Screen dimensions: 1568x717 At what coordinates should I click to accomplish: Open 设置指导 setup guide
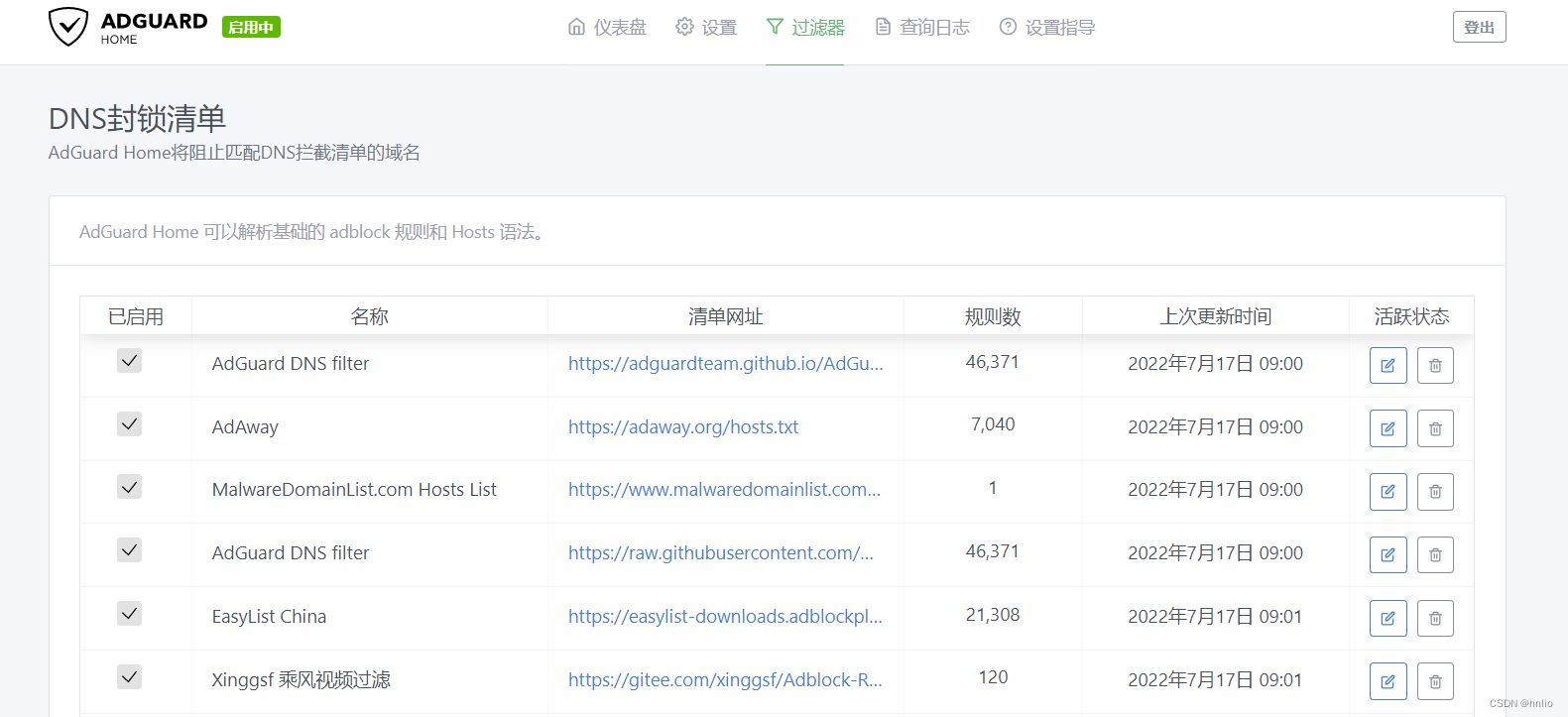click(x=1047, y=28)
